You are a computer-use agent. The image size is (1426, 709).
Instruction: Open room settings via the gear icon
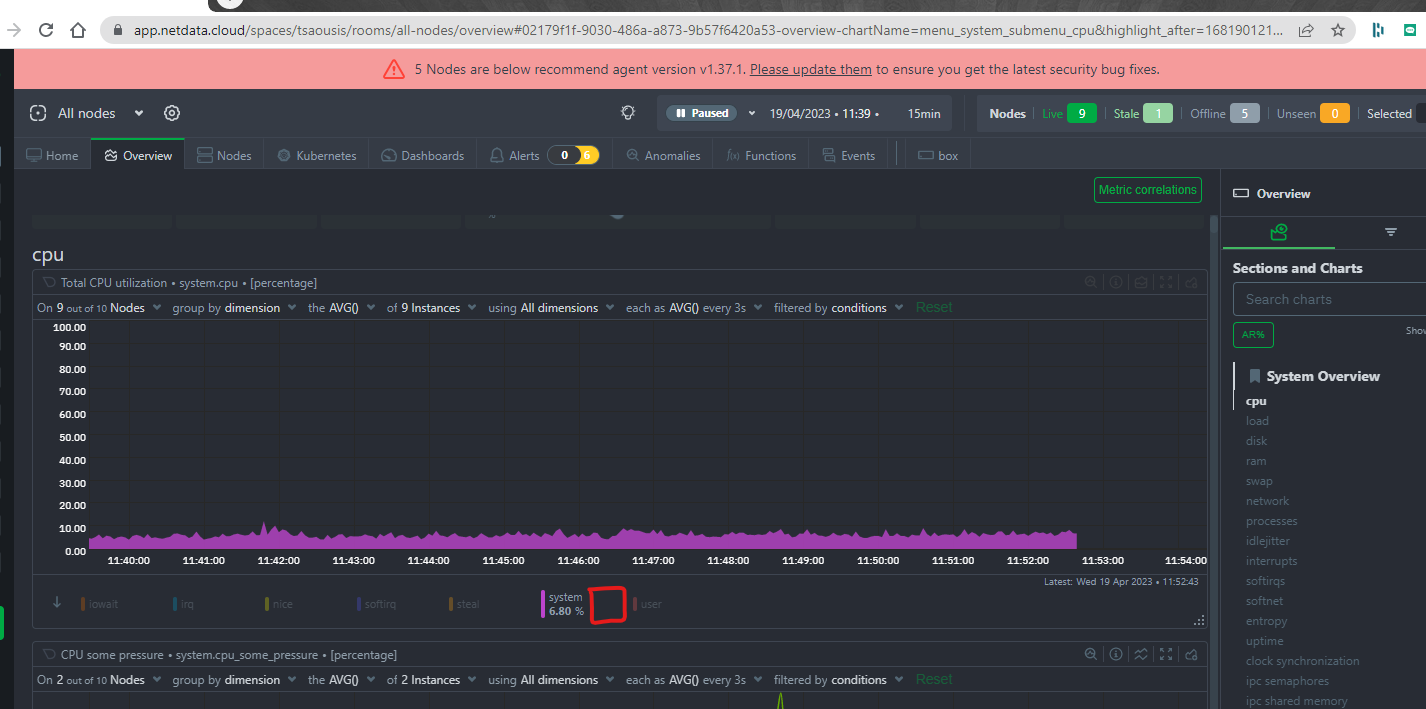point(171,113)
